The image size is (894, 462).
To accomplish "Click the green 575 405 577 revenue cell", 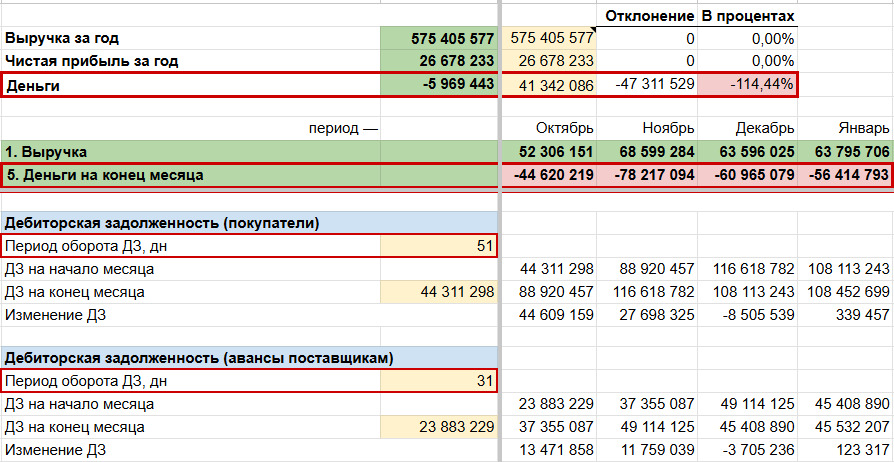I will click(439, 39).
